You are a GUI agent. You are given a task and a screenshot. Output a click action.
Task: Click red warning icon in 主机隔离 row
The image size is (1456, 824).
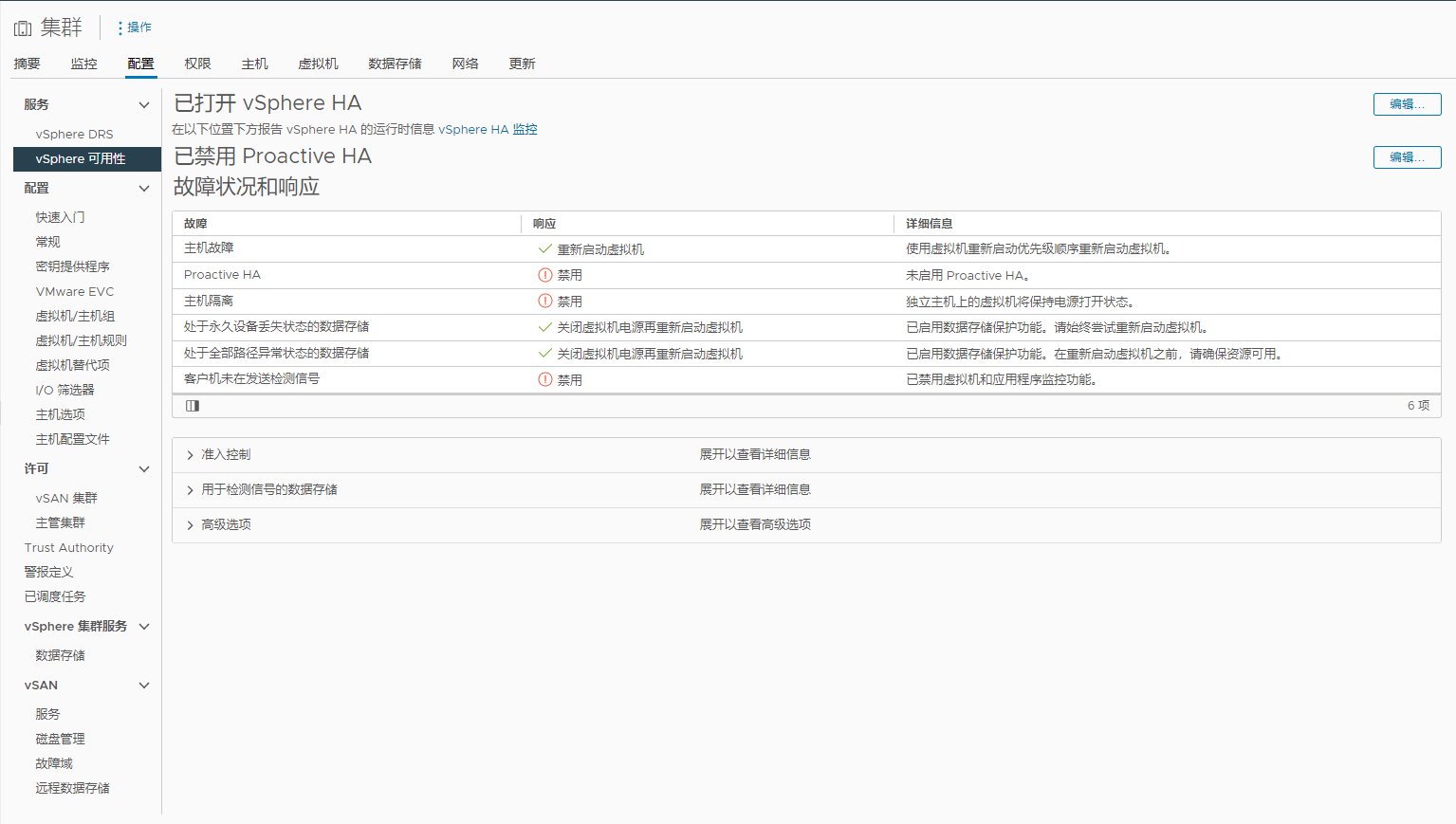pos(544,301)
